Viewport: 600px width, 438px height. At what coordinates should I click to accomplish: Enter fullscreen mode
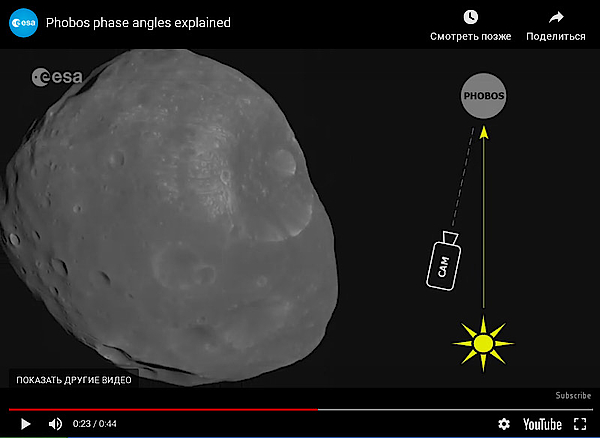[580, 424]
